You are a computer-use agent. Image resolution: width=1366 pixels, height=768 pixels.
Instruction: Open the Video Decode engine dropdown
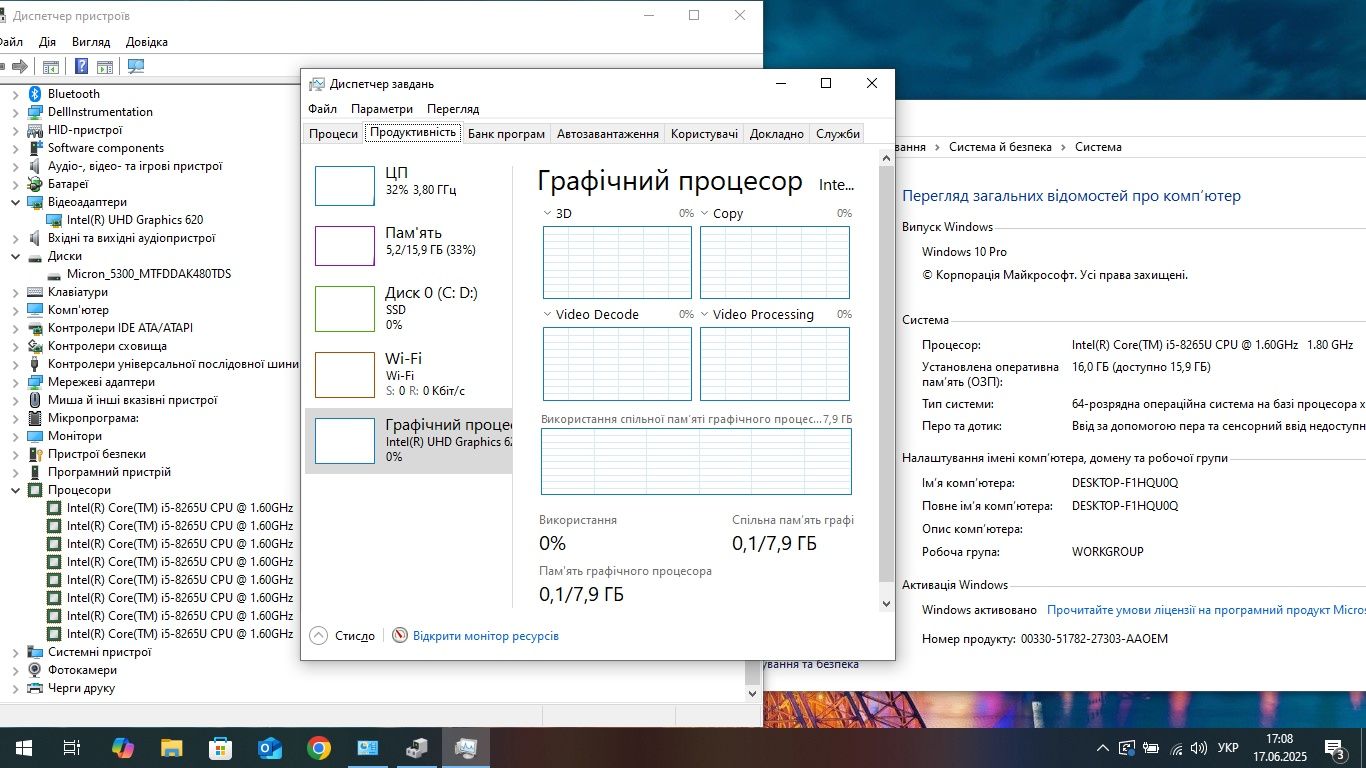pos(548,314)
